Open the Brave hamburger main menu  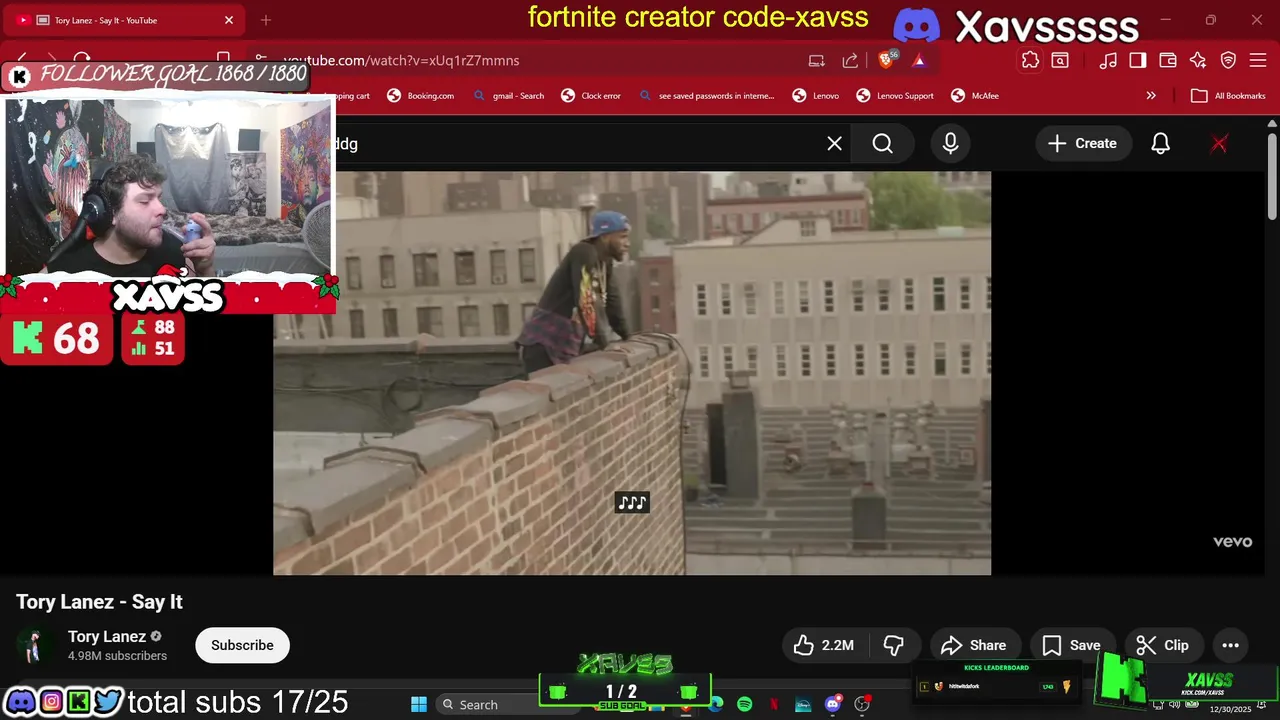1259,60
